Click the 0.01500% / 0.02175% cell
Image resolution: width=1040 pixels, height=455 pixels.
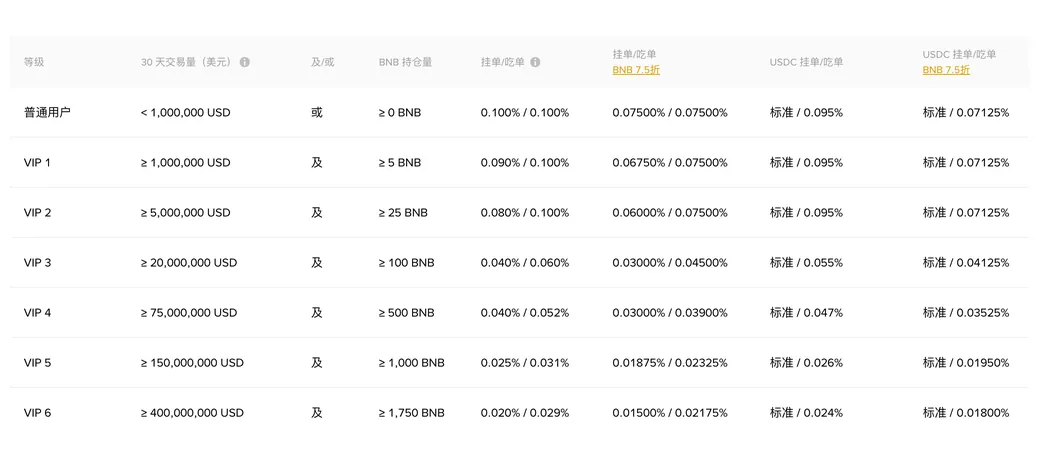pos(670,413)
